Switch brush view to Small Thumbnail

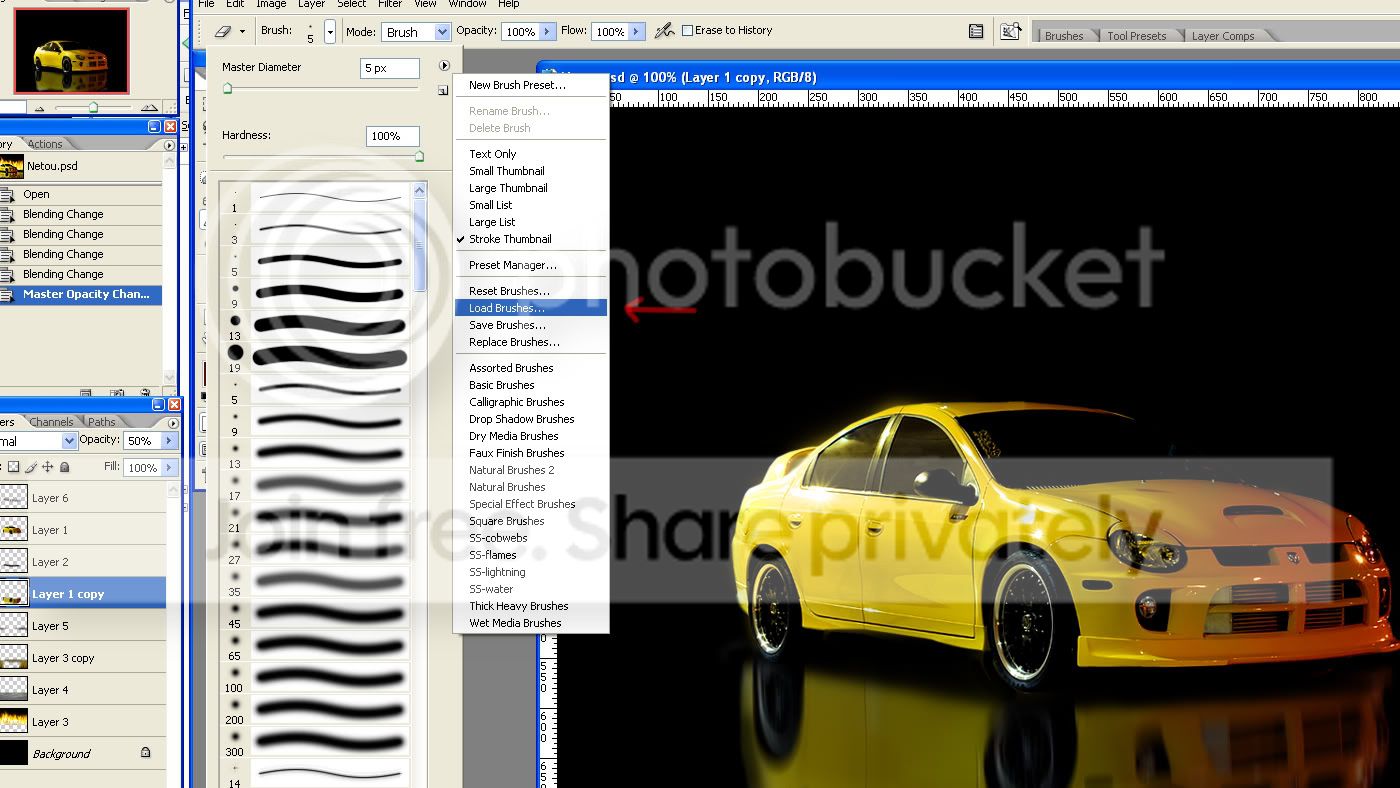[x=531, y=171]
